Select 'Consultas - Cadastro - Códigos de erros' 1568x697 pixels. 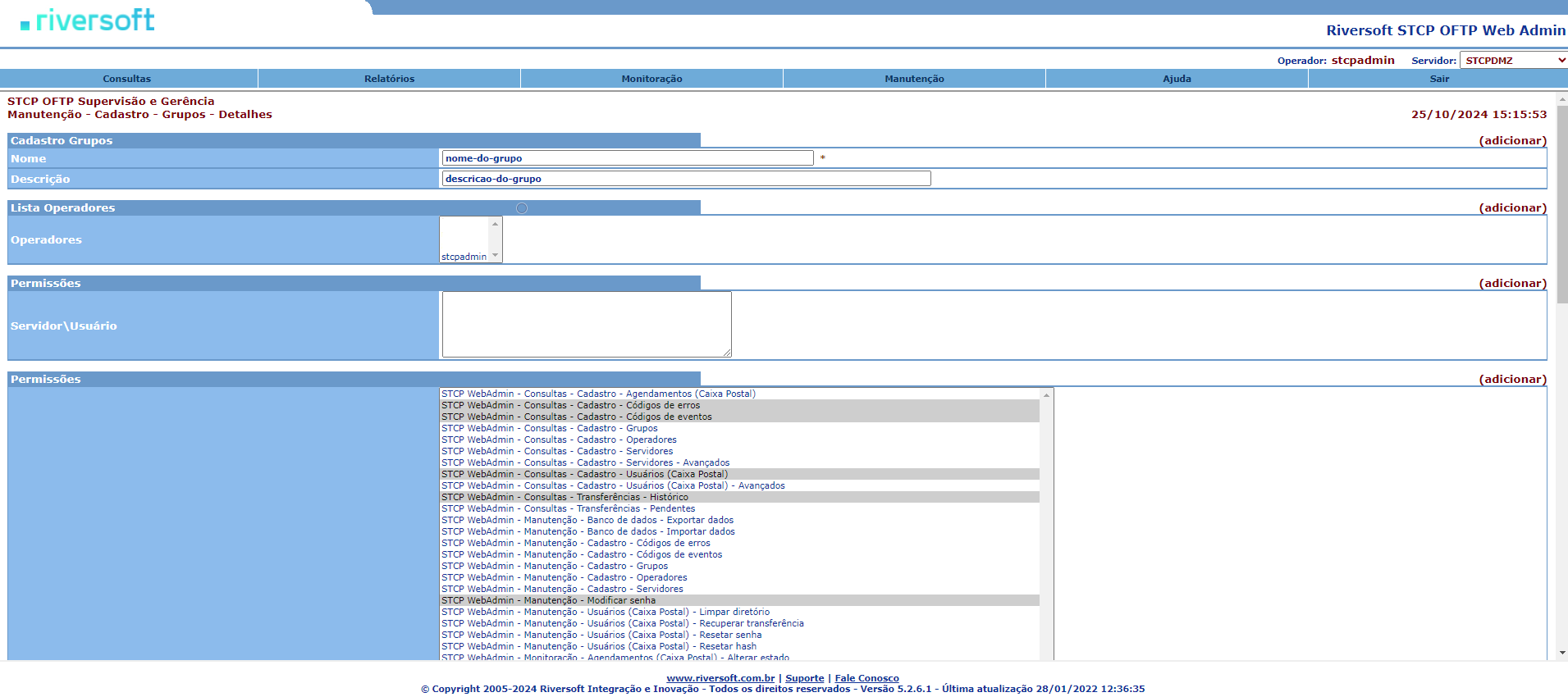tap(740, 405)
